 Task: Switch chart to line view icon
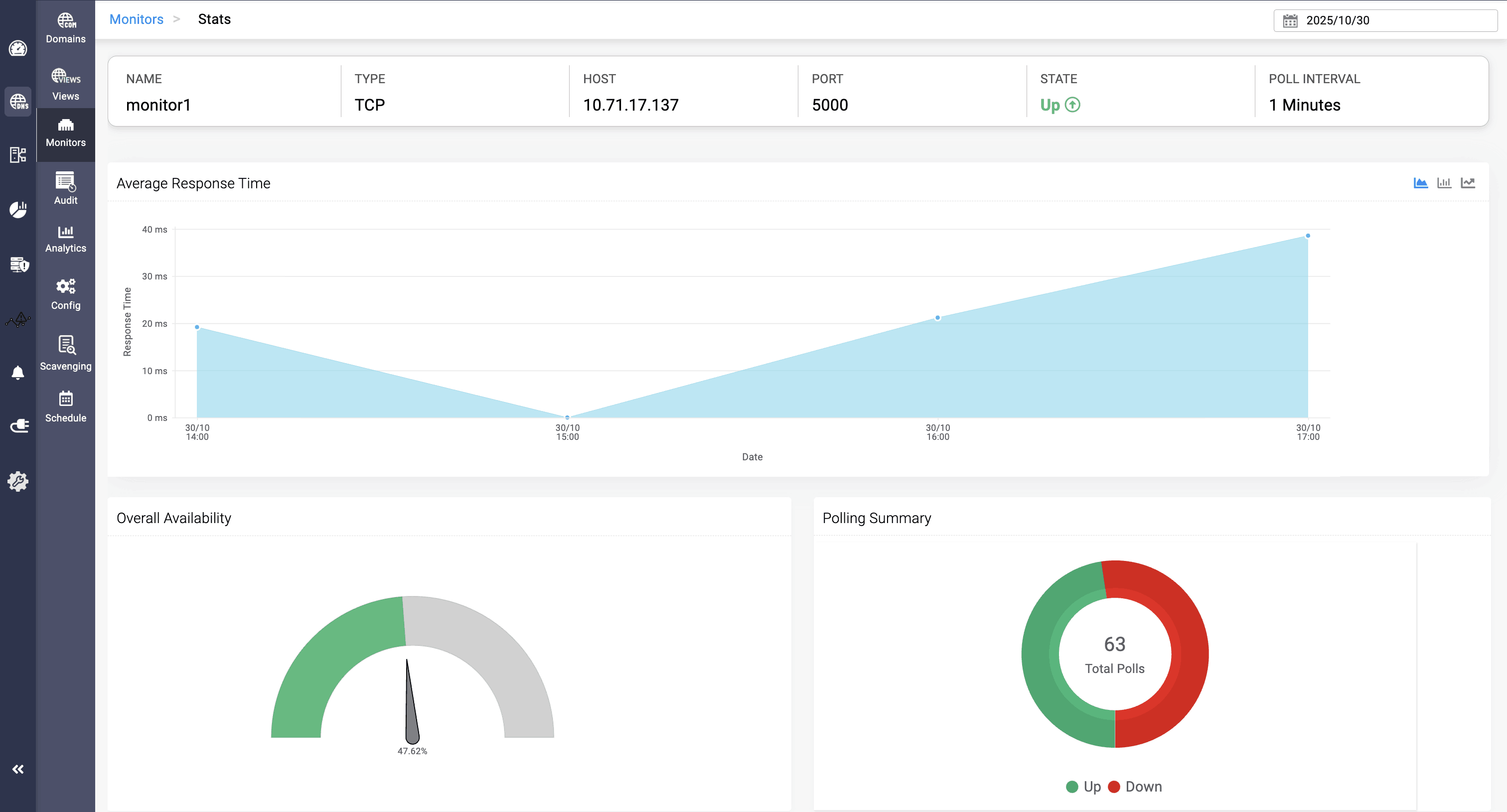pos(1467,183)
